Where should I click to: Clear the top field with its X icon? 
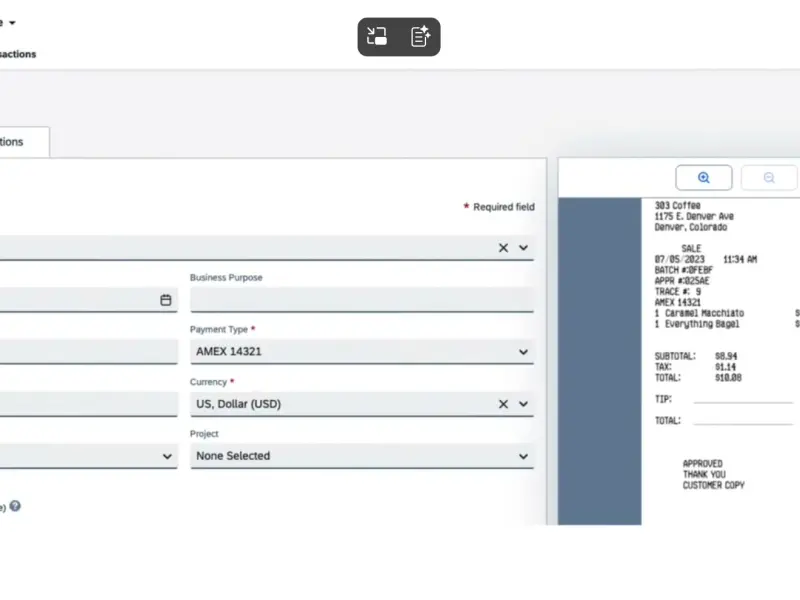[x=503, y=248]
